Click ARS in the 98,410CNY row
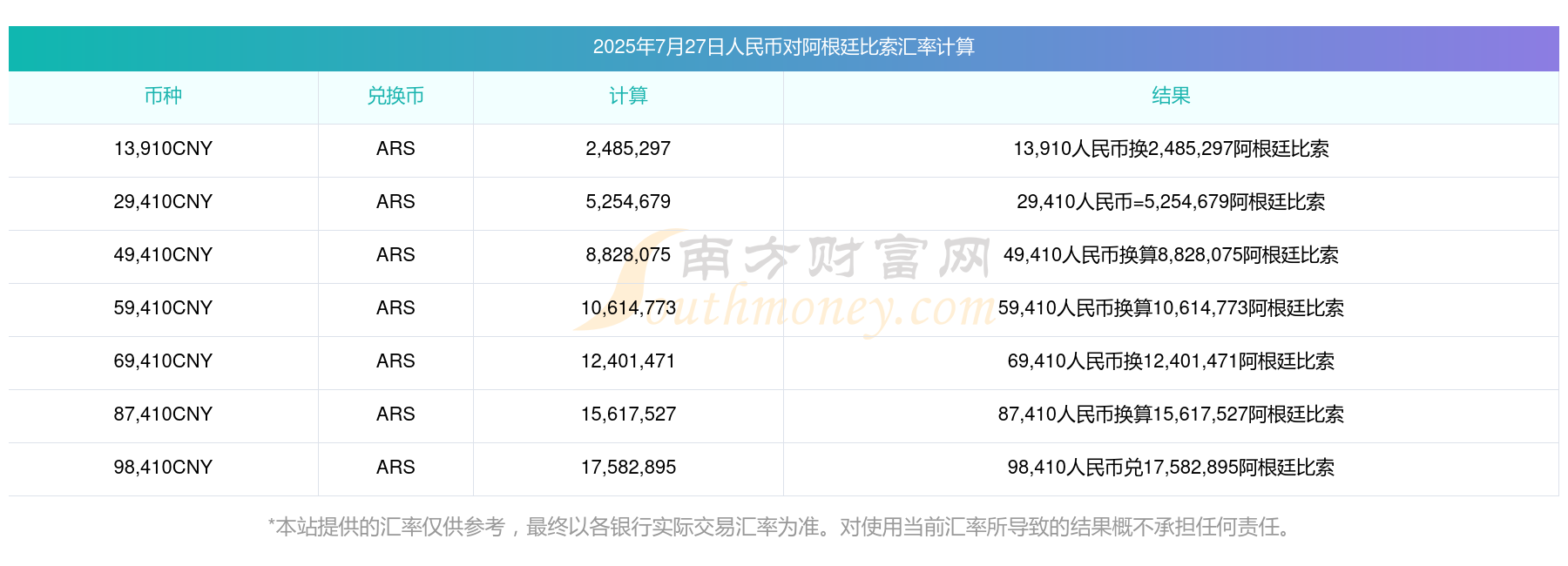Viewport: 1568px width, 566px height. tap(395, 468)
